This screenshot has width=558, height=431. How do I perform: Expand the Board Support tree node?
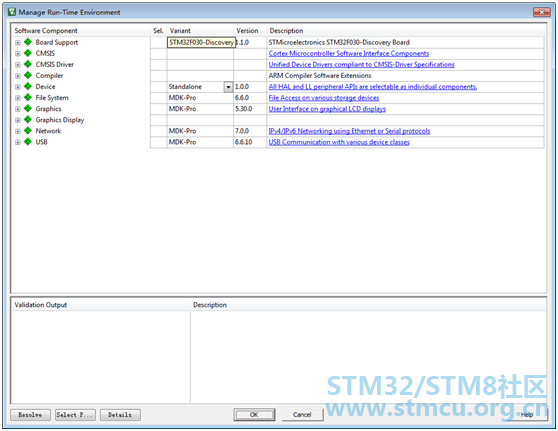click(17, 43)
